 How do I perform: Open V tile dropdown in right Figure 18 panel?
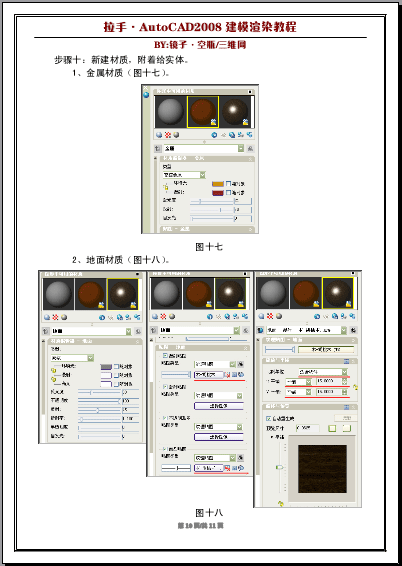299,392
